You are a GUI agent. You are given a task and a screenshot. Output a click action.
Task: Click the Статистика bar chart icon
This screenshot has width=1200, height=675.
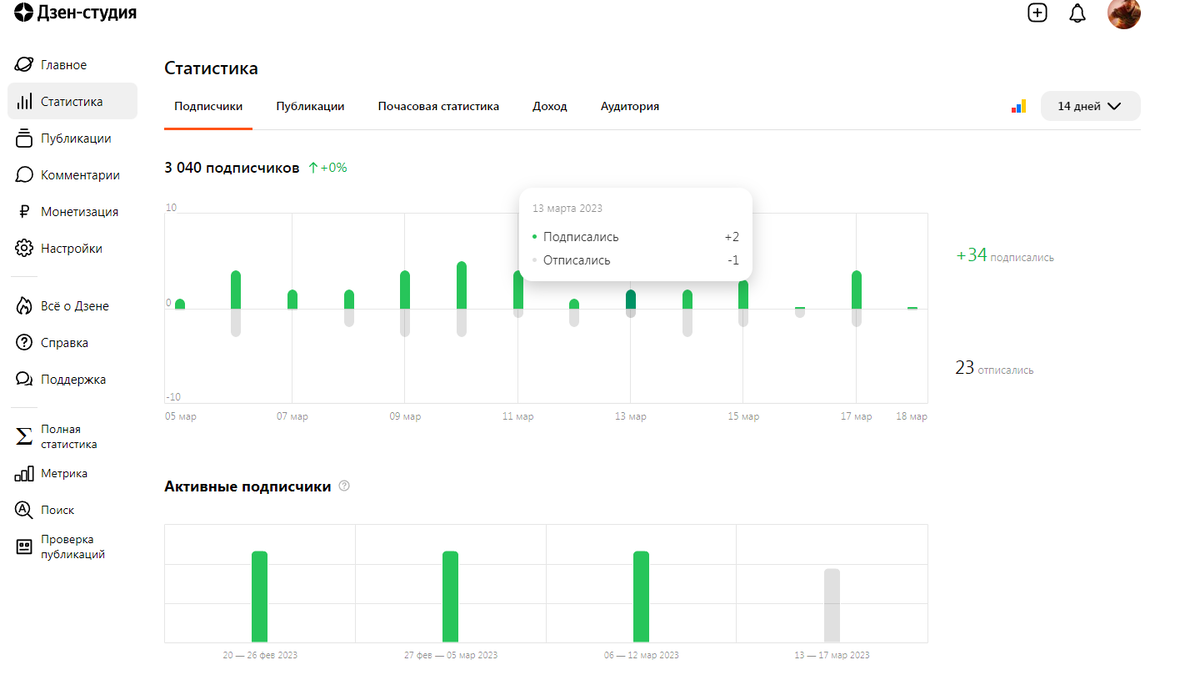(24, 102)
